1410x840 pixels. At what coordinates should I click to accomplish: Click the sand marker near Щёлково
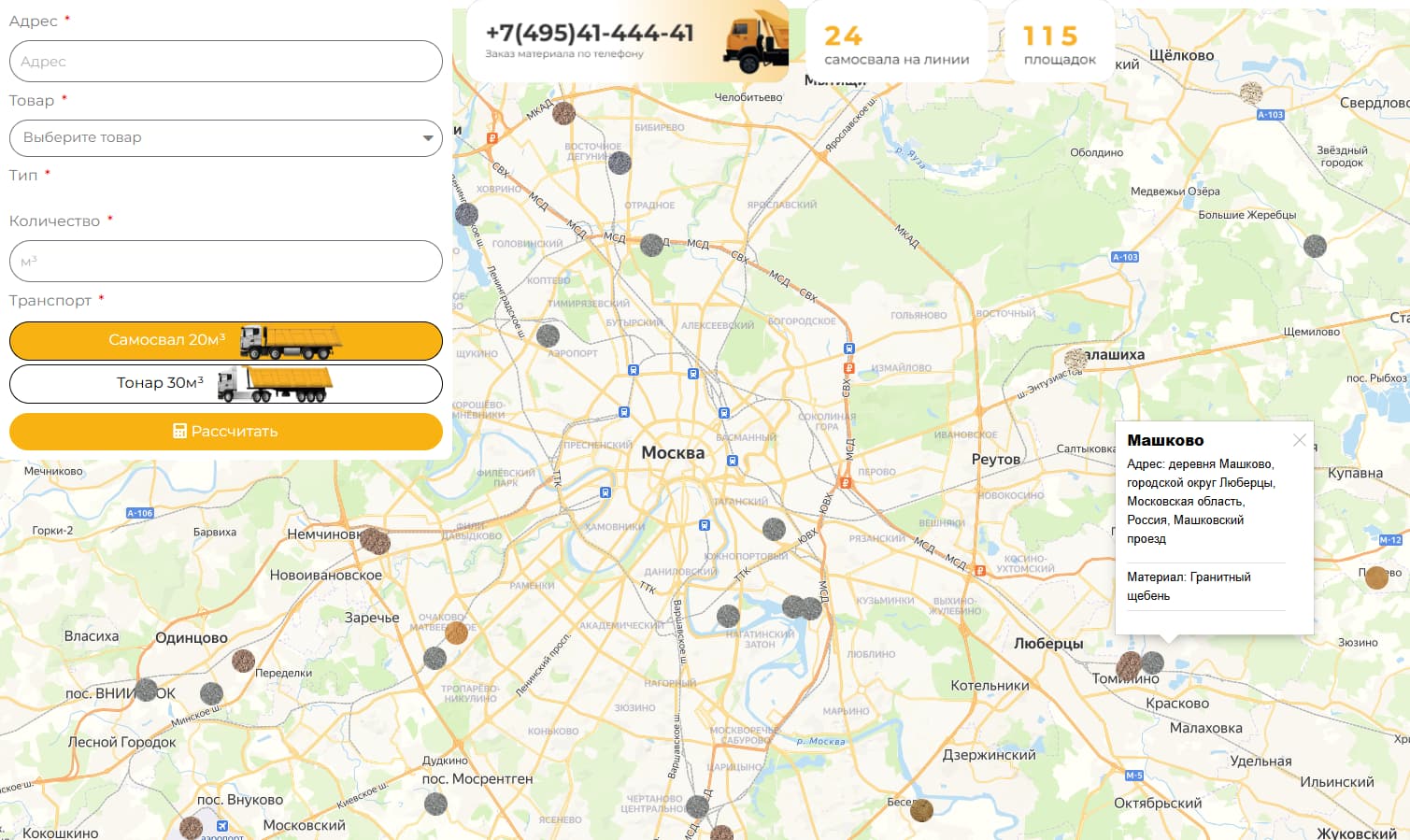coord(1251,93)
